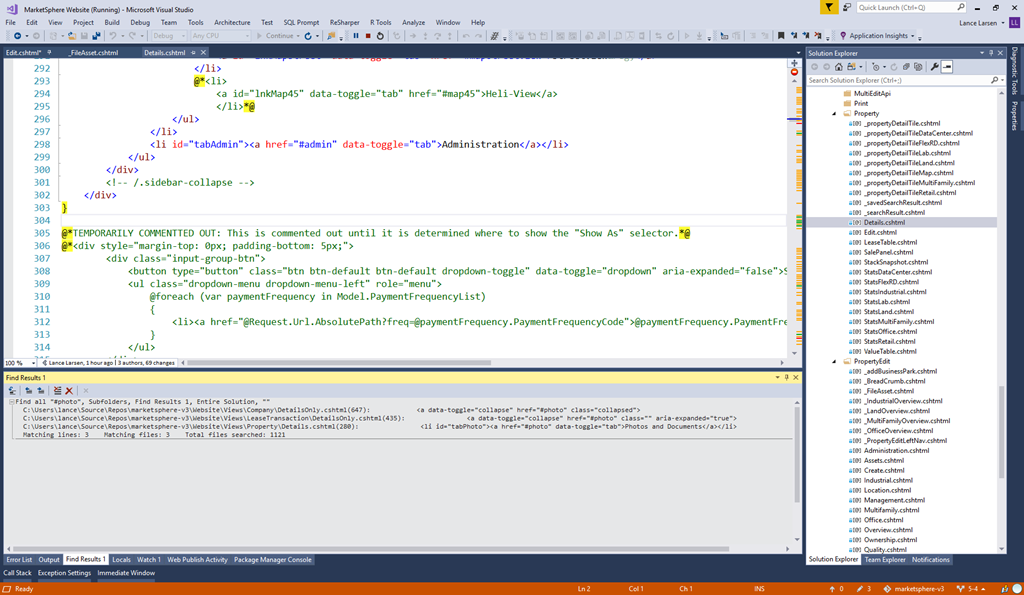Click the Find Results horizontal scrollbar thumb
The image size is (1024, 595).
point(371,549)
